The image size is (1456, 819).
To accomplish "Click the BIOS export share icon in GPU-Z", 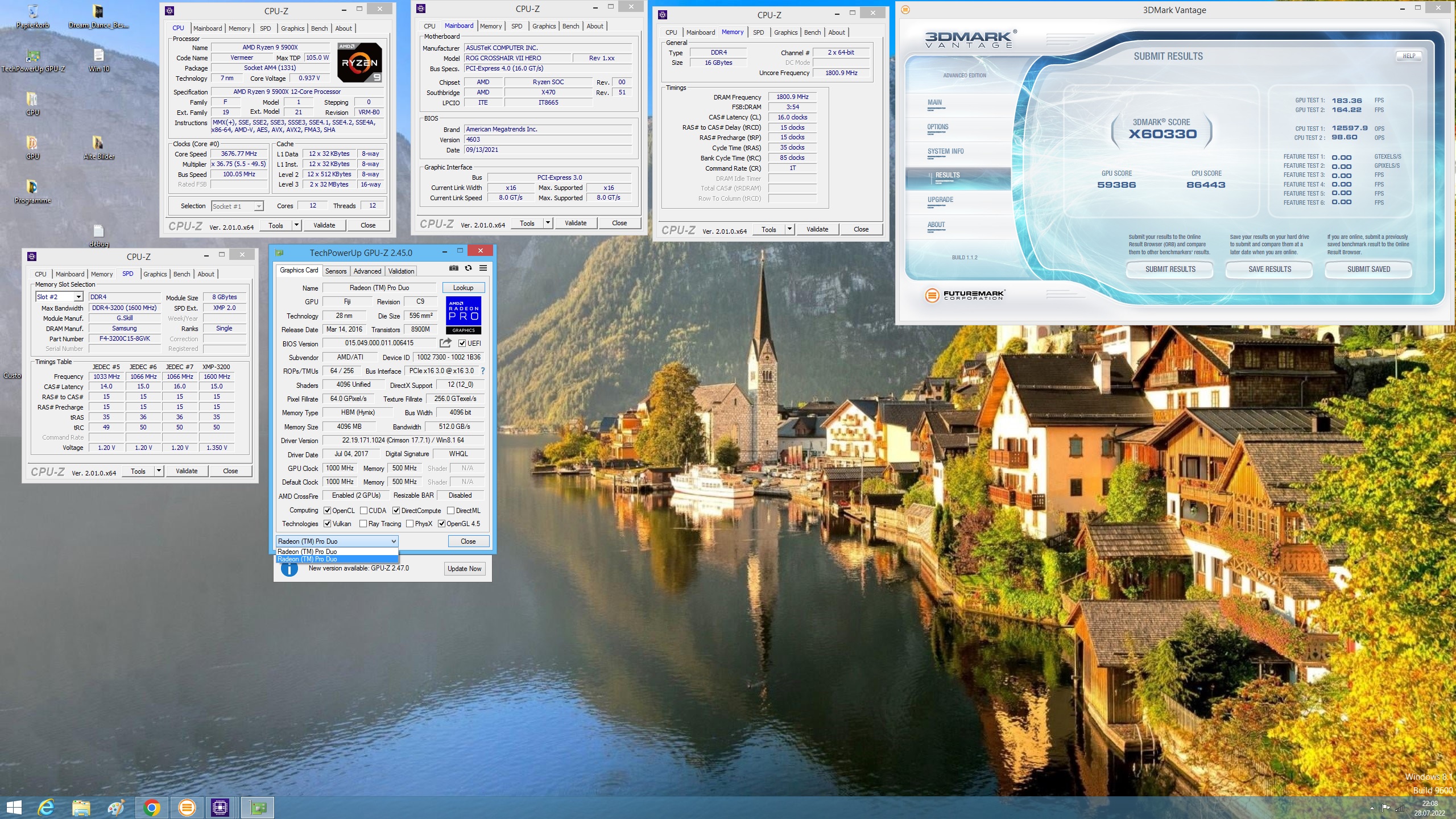I will tap(445, 343).
